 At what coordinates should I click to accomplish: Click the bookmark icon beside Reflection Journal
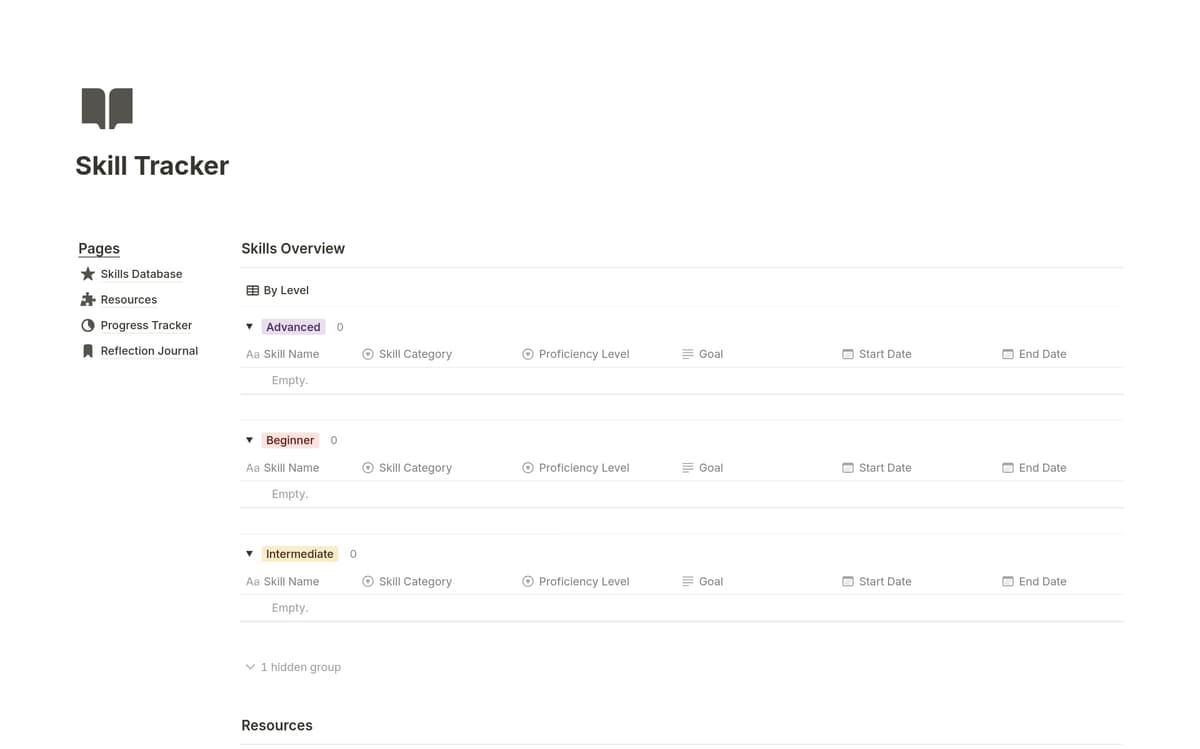click(x=87, y=350)
